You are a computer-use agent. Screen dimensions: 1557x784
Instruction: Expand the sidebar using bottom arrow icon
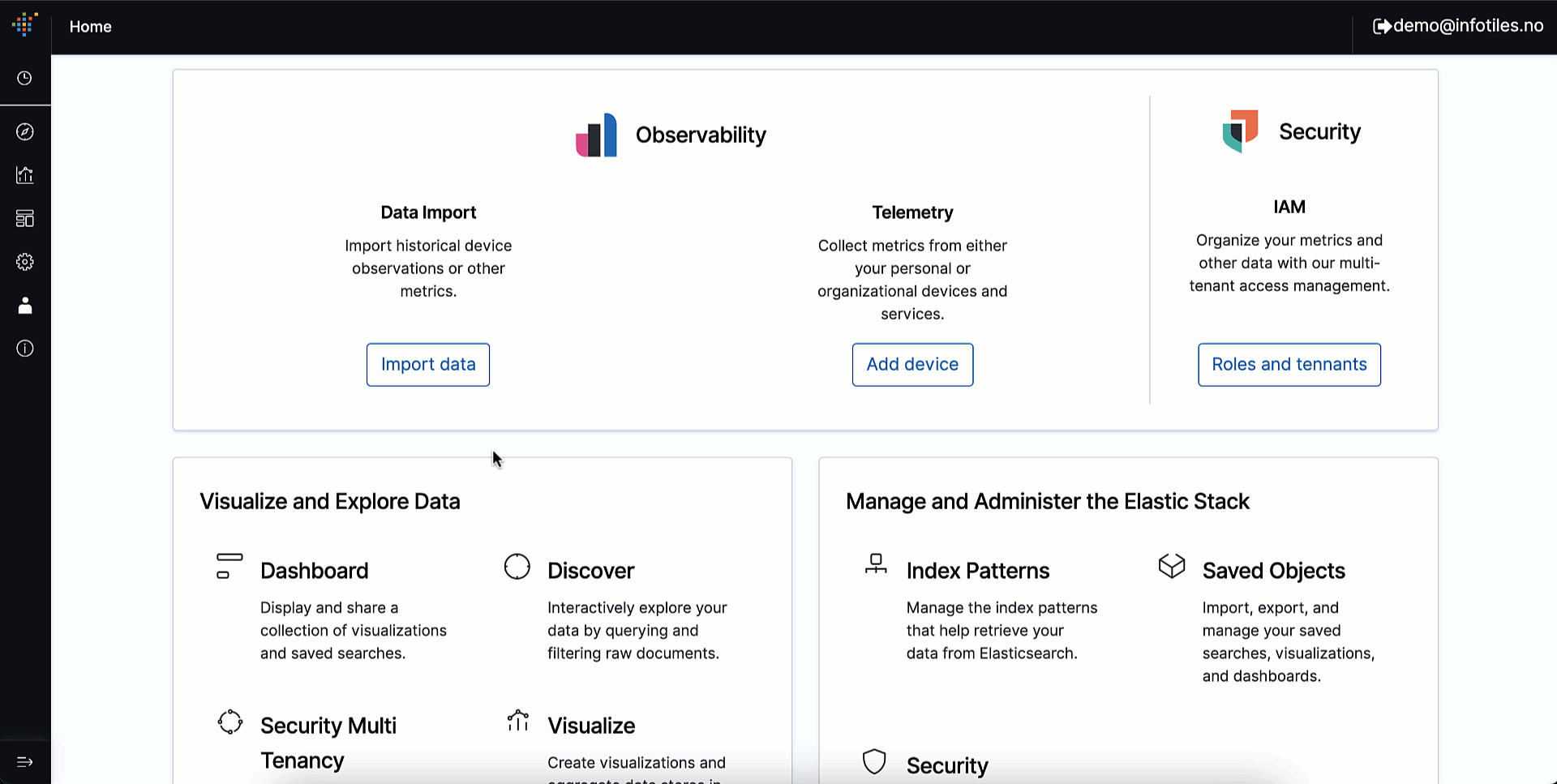pyautogui.click(x=25, y=761)
